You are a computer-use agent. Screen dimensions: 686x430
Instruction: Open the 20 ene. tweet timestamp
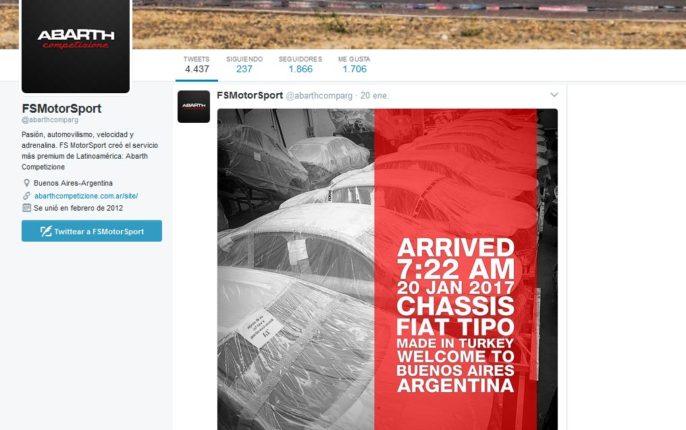coord(374,96)
